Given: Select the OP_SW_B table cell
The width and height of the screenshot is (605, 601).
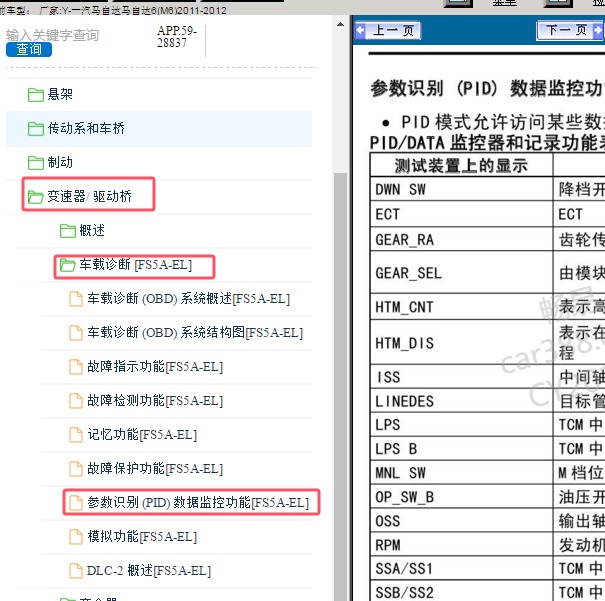Looking at the screenshot, I should [461, 496].
